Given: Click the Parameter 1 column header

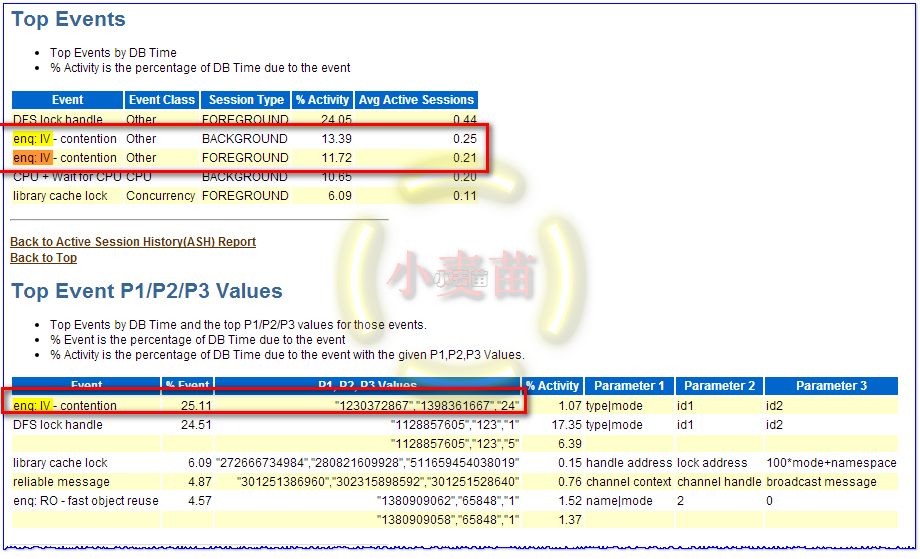Looking at the screenshot, I should point(629,386).
